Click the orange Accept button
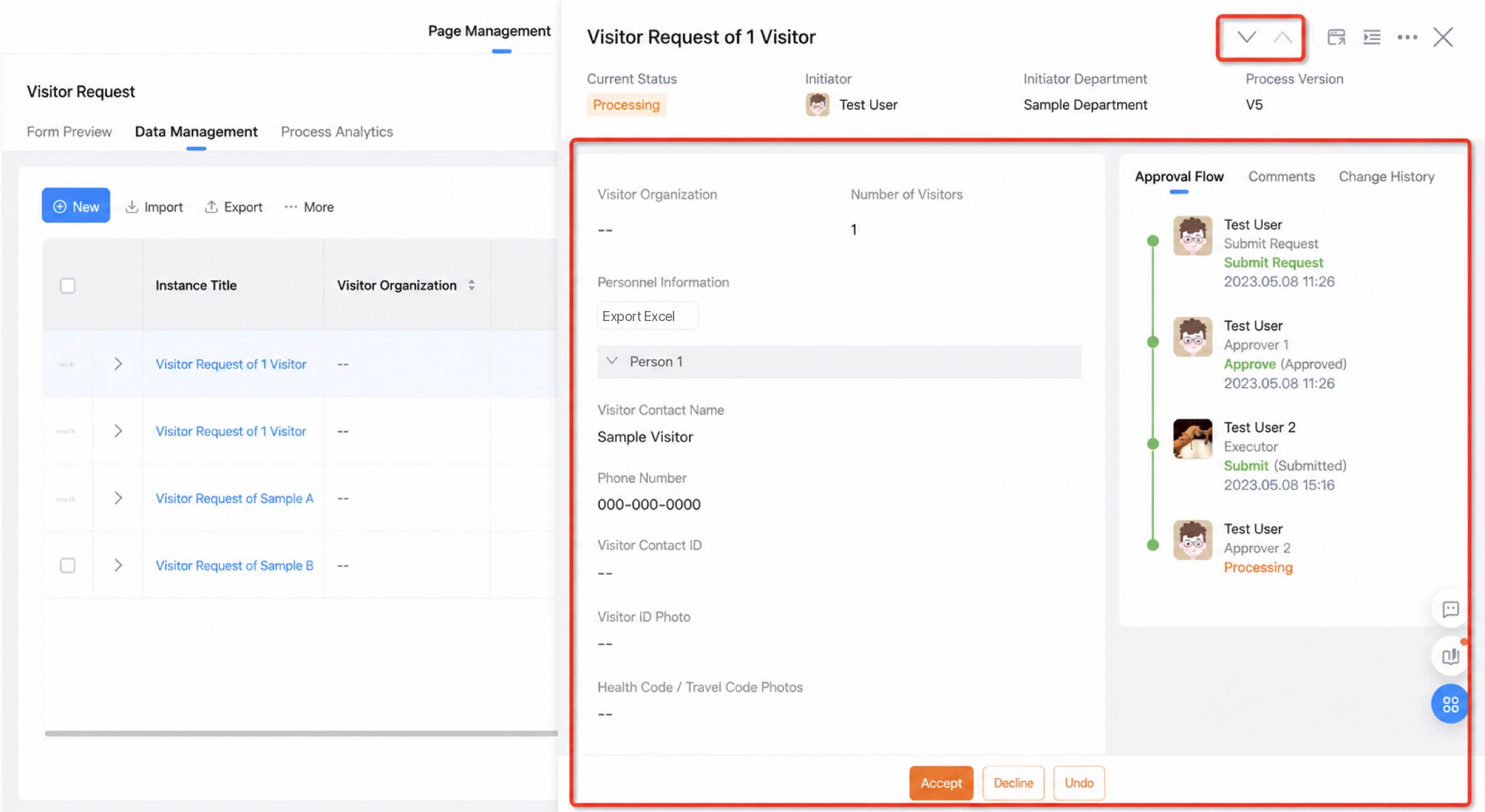Viewport: 1485px width, 812px height. tap(941, 783)
